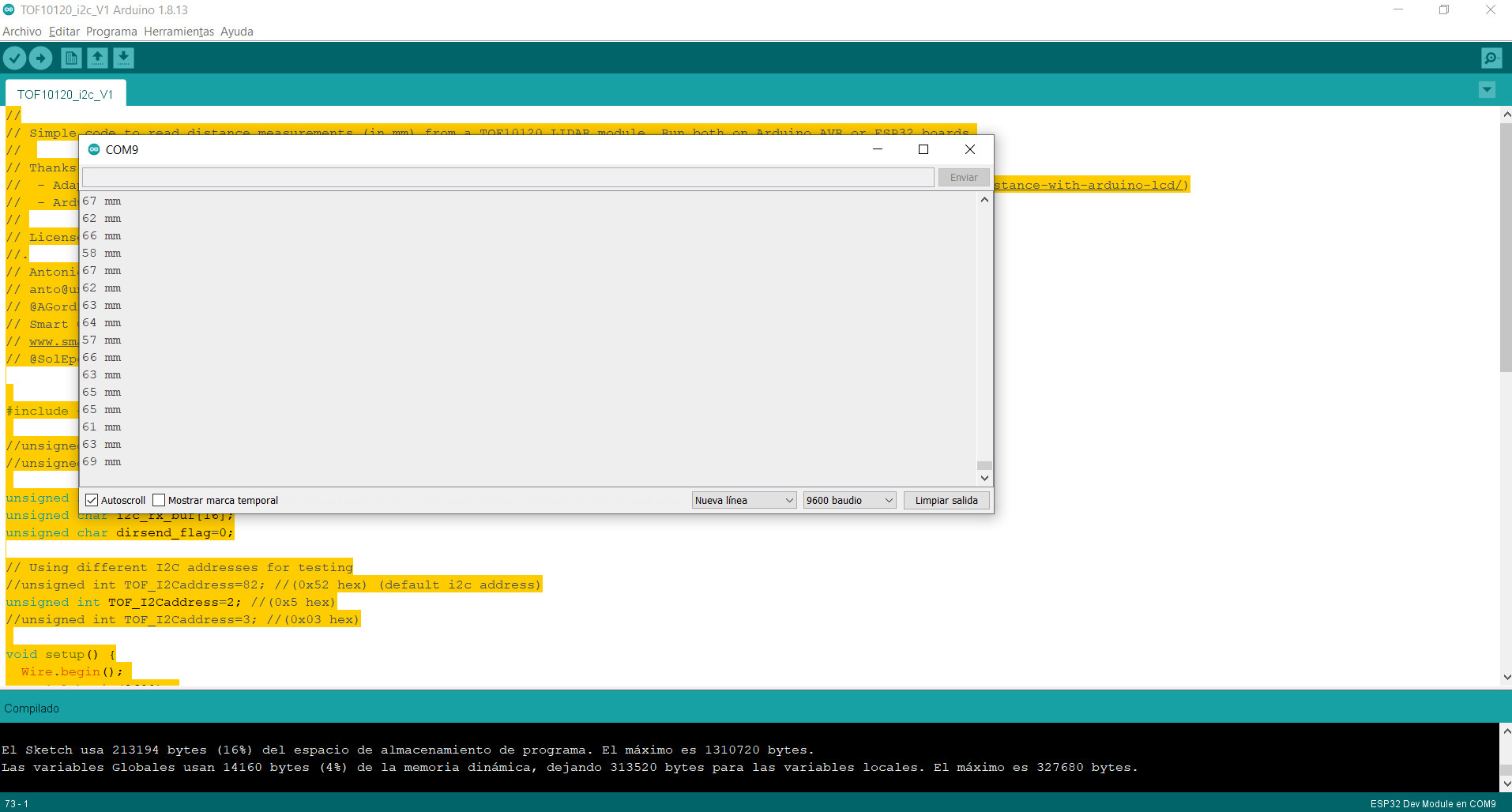Screen dimensions: 1512x812
Task: Click the Save sketch down-arrow icon
Action: (123, 58)
